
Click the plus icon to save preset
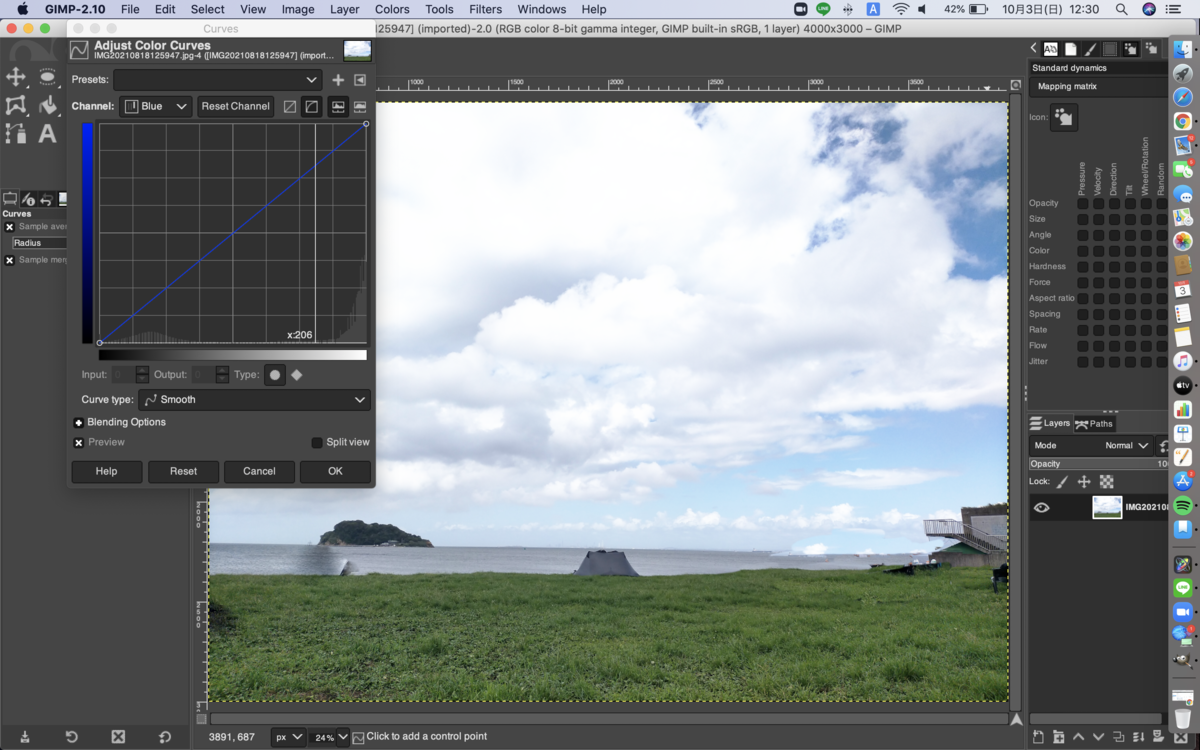[x=338, y=80]
